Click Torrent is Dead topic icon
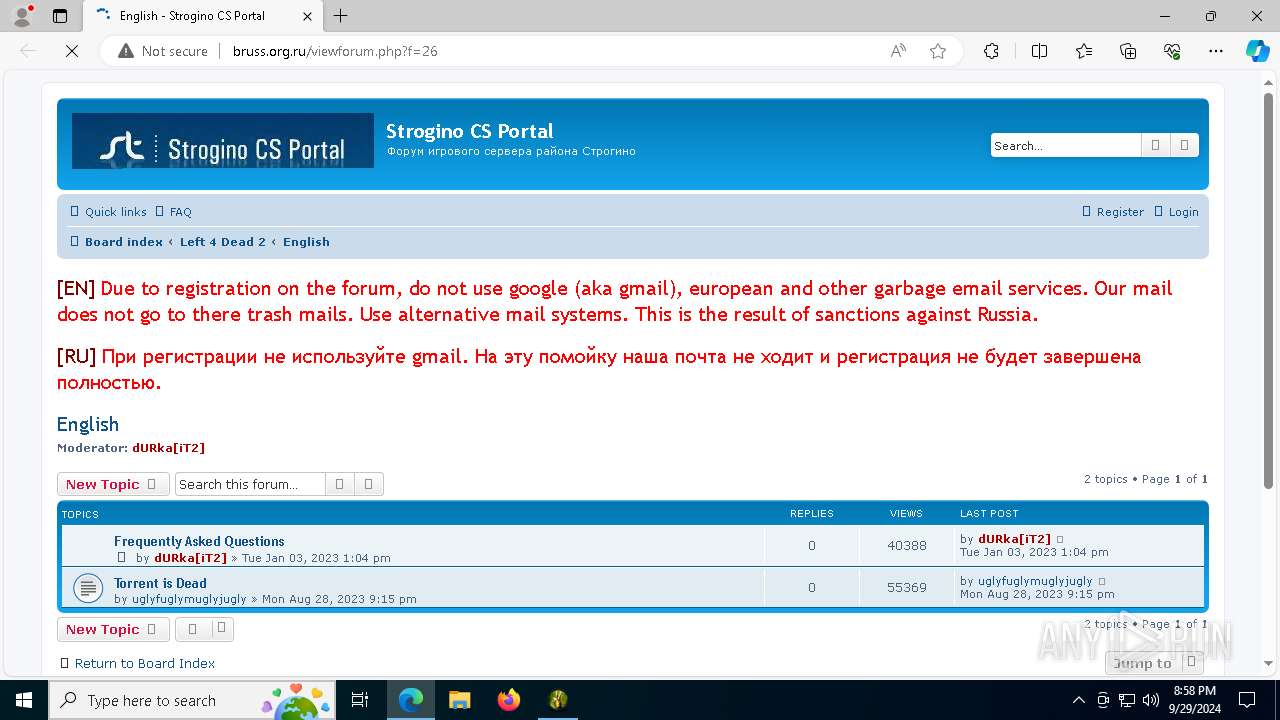 tap(87, 588)
